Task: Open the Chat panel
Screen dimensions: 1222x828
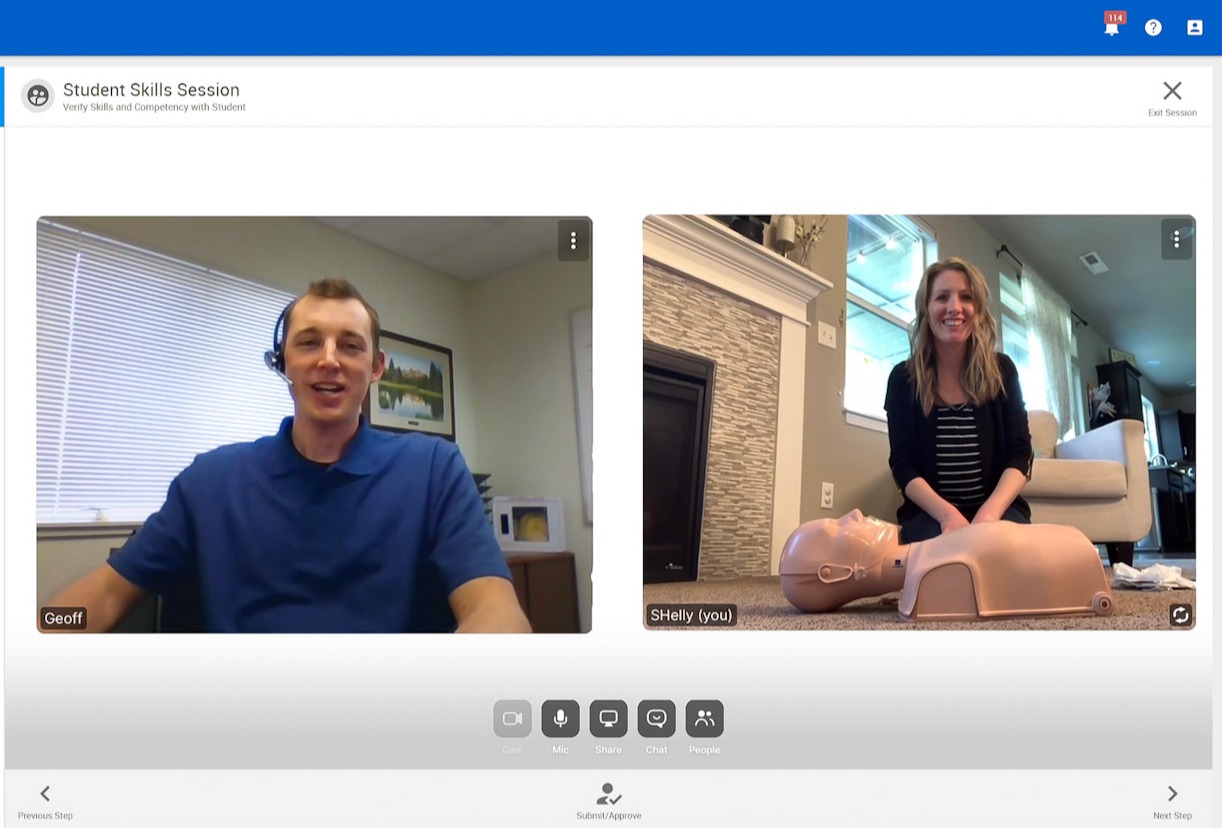Action: 656,719
